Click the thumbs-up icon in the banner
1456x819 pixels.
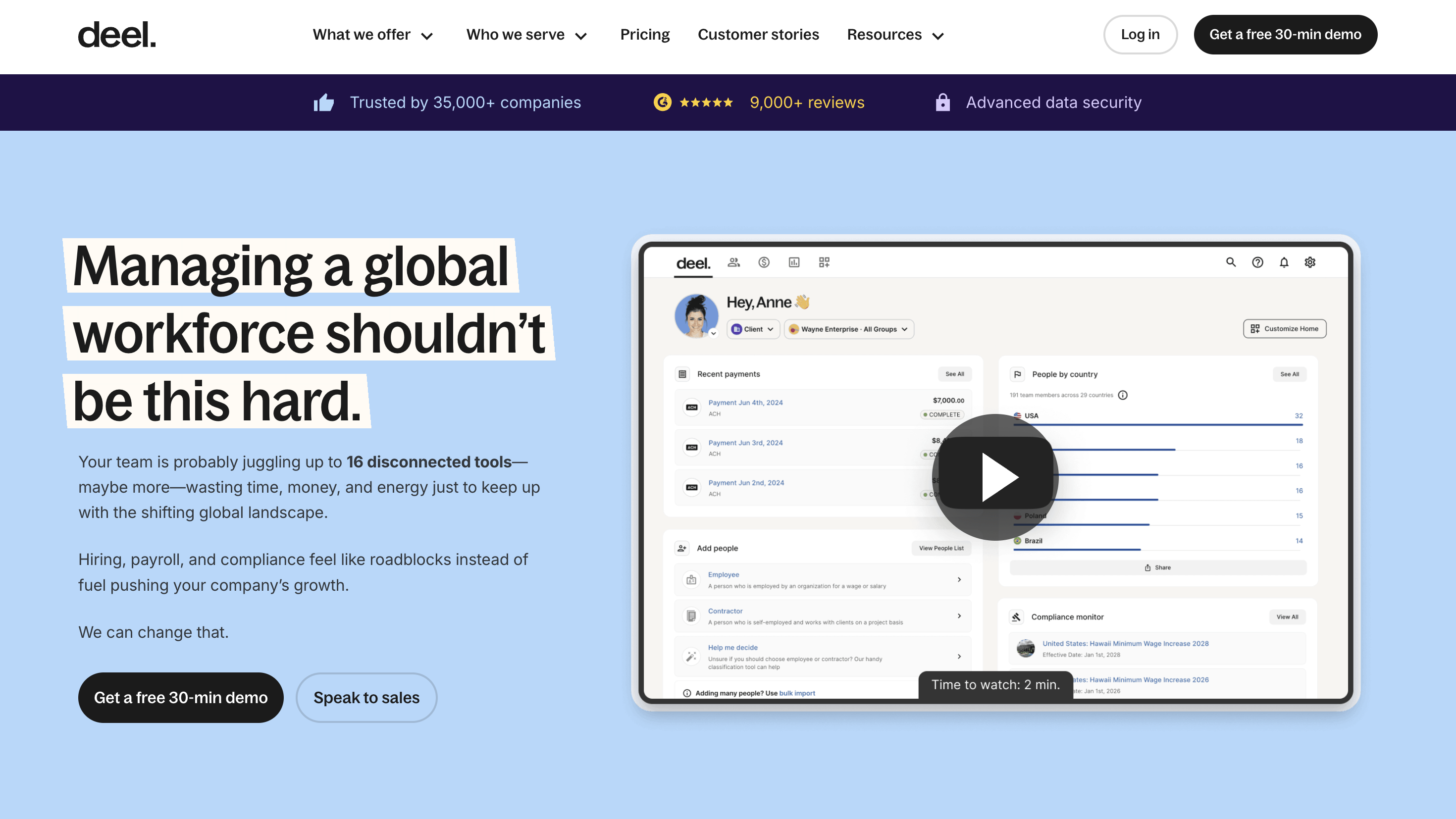(x=324, y=102)
